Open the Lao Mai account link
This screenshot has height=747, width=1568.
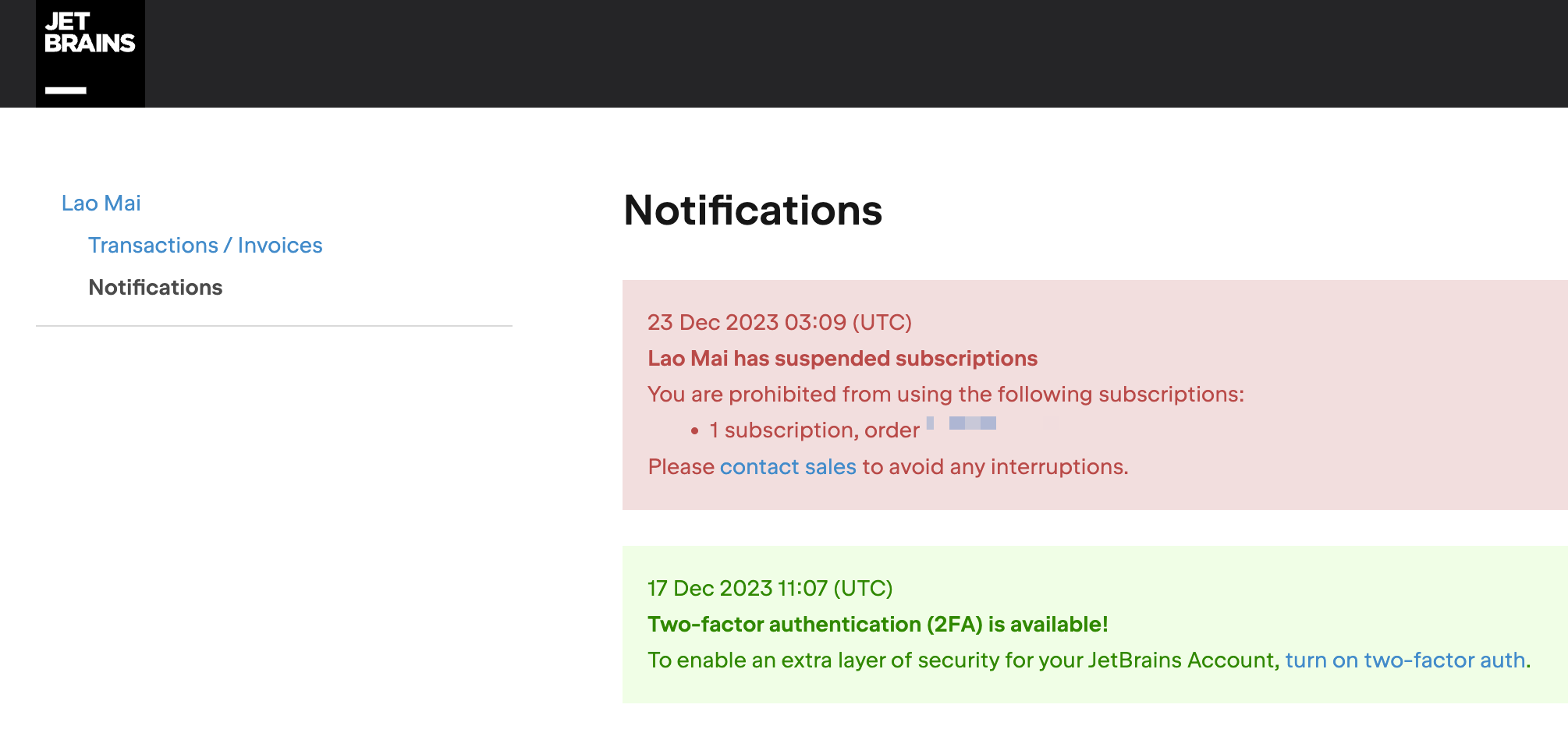click(101, 204)
